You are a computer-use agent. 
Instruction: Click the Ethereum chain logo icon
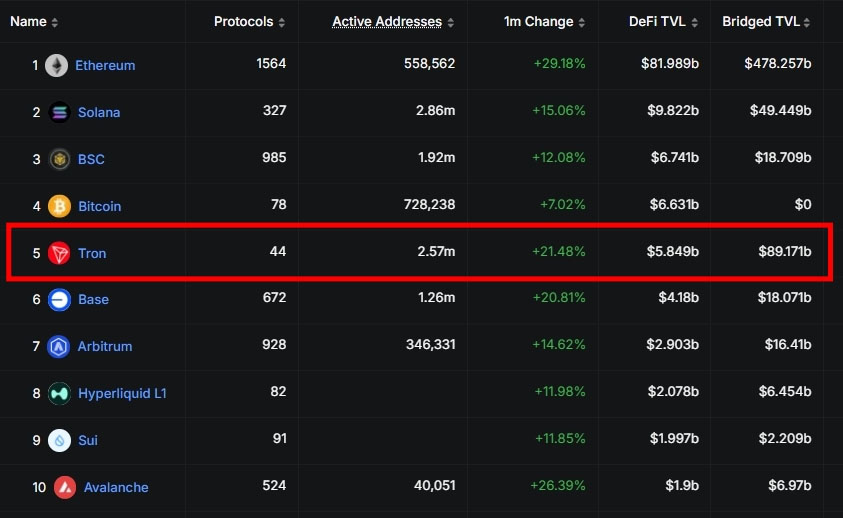[x=56, y=66]
